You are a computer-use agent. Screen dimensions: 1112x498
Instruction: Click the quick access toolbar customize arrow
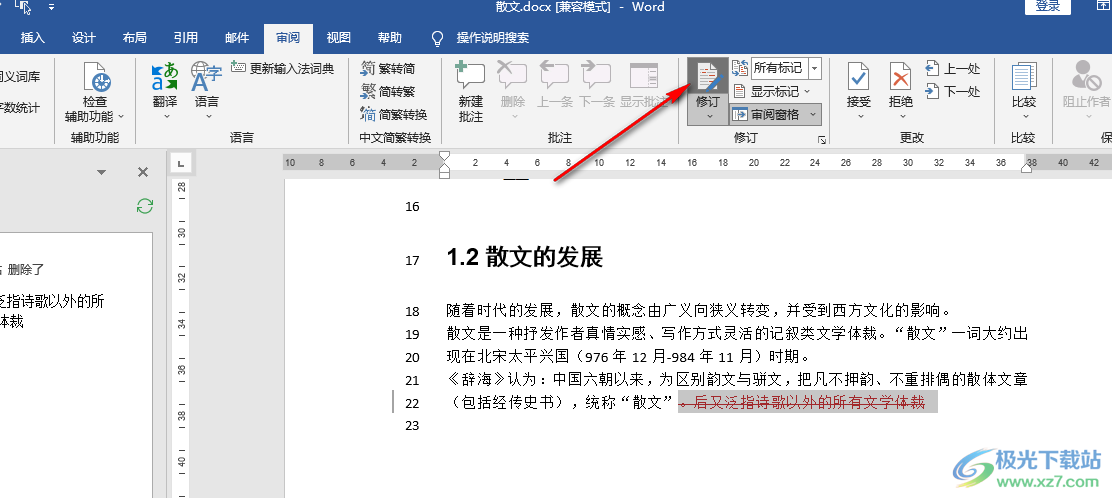click(x=51, y=7)
